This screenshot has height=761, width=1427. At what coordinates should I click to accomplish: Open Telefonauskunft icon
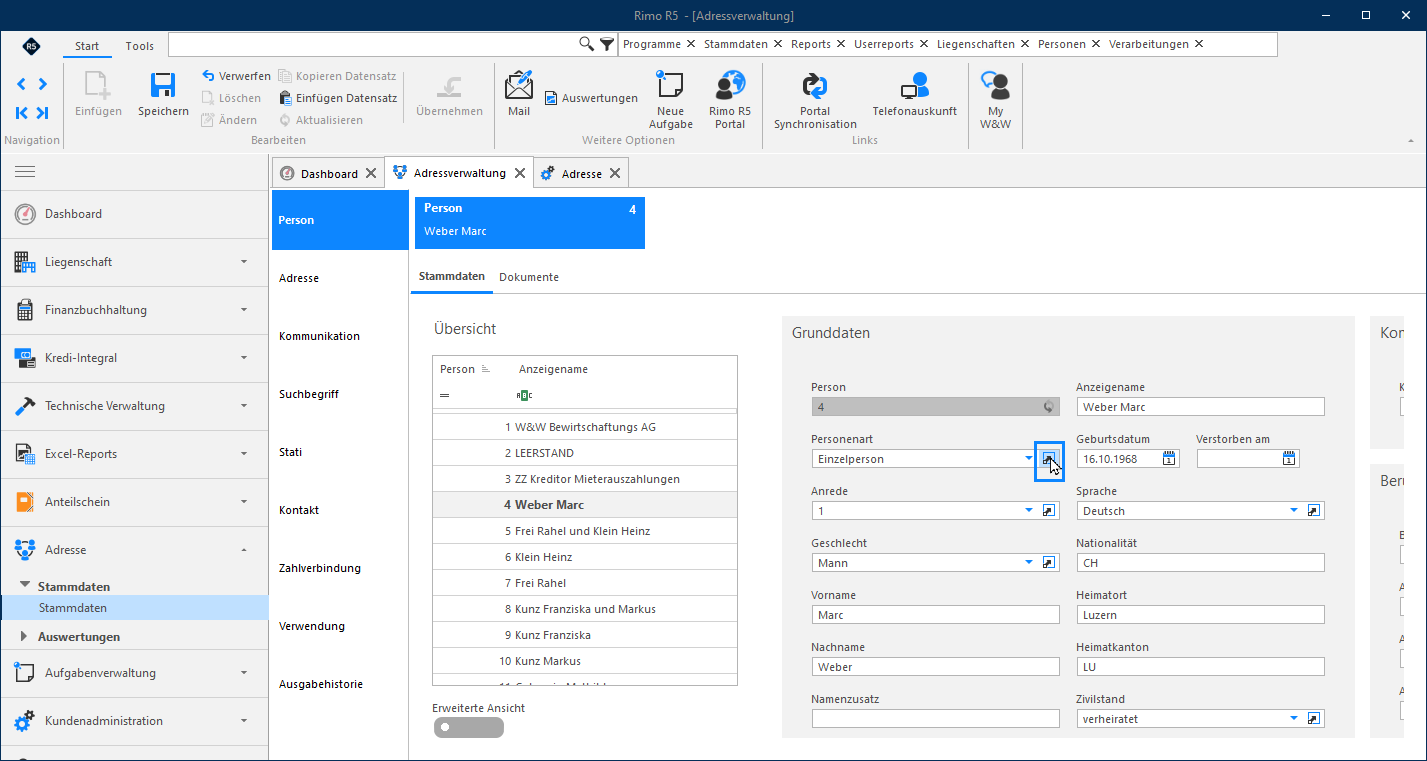point(914,86)
